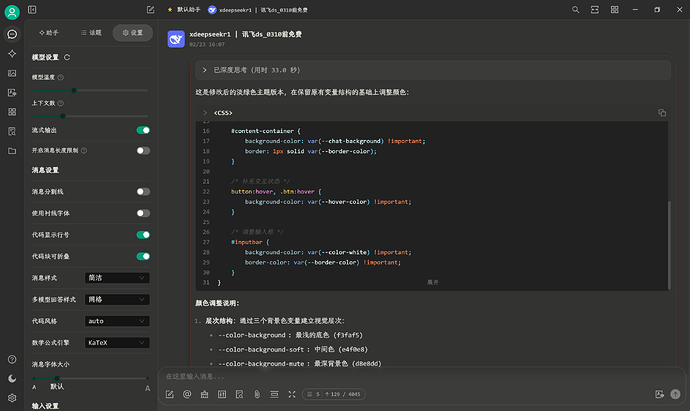Expand the code block with 展开
Screen dimensions: 690x411
[433, 283]
